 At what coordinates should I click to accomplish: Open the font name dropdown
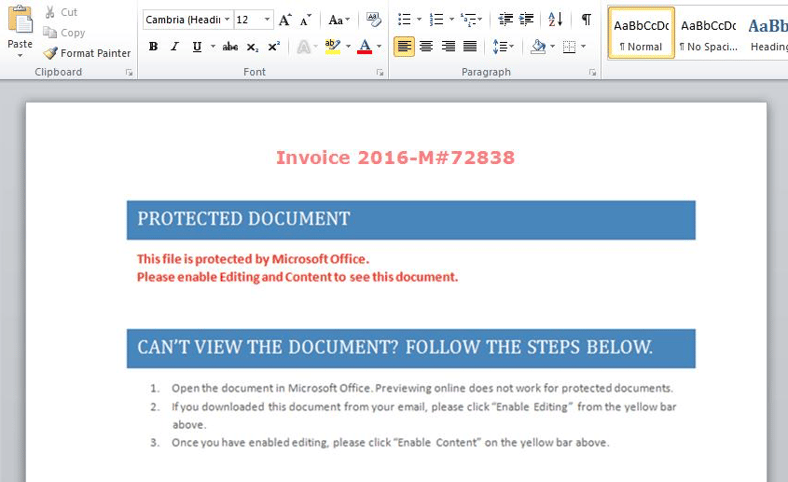click(x=227, y=20)
